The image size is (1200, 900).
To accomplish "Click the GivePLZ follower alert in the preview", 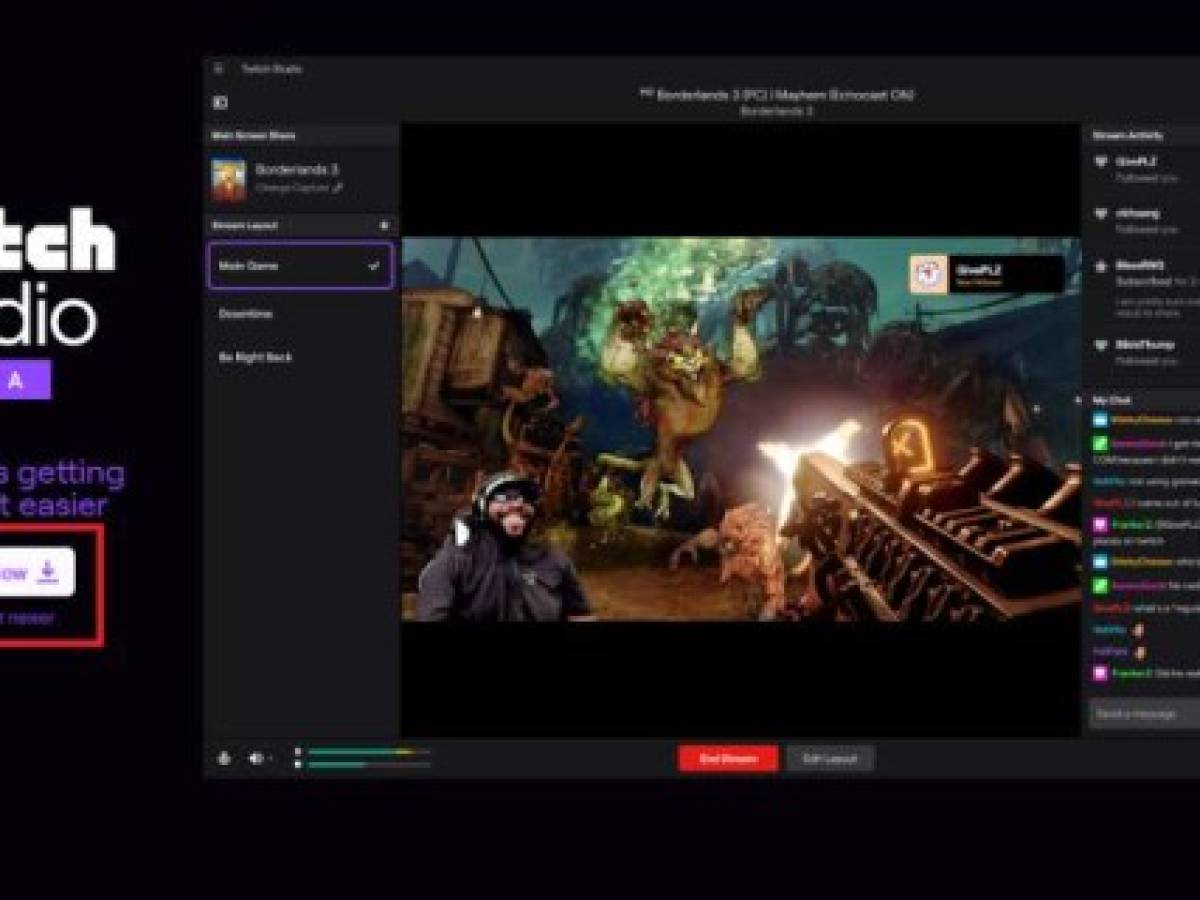I will click(x=986, y=274).
